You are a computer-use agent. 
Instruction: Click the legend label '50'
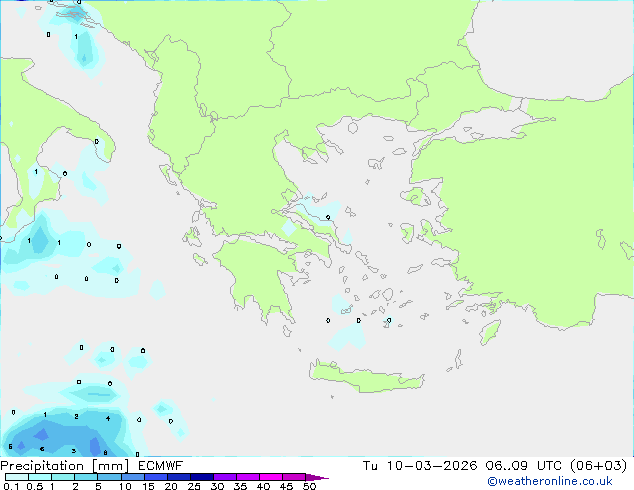coord(309,486)
